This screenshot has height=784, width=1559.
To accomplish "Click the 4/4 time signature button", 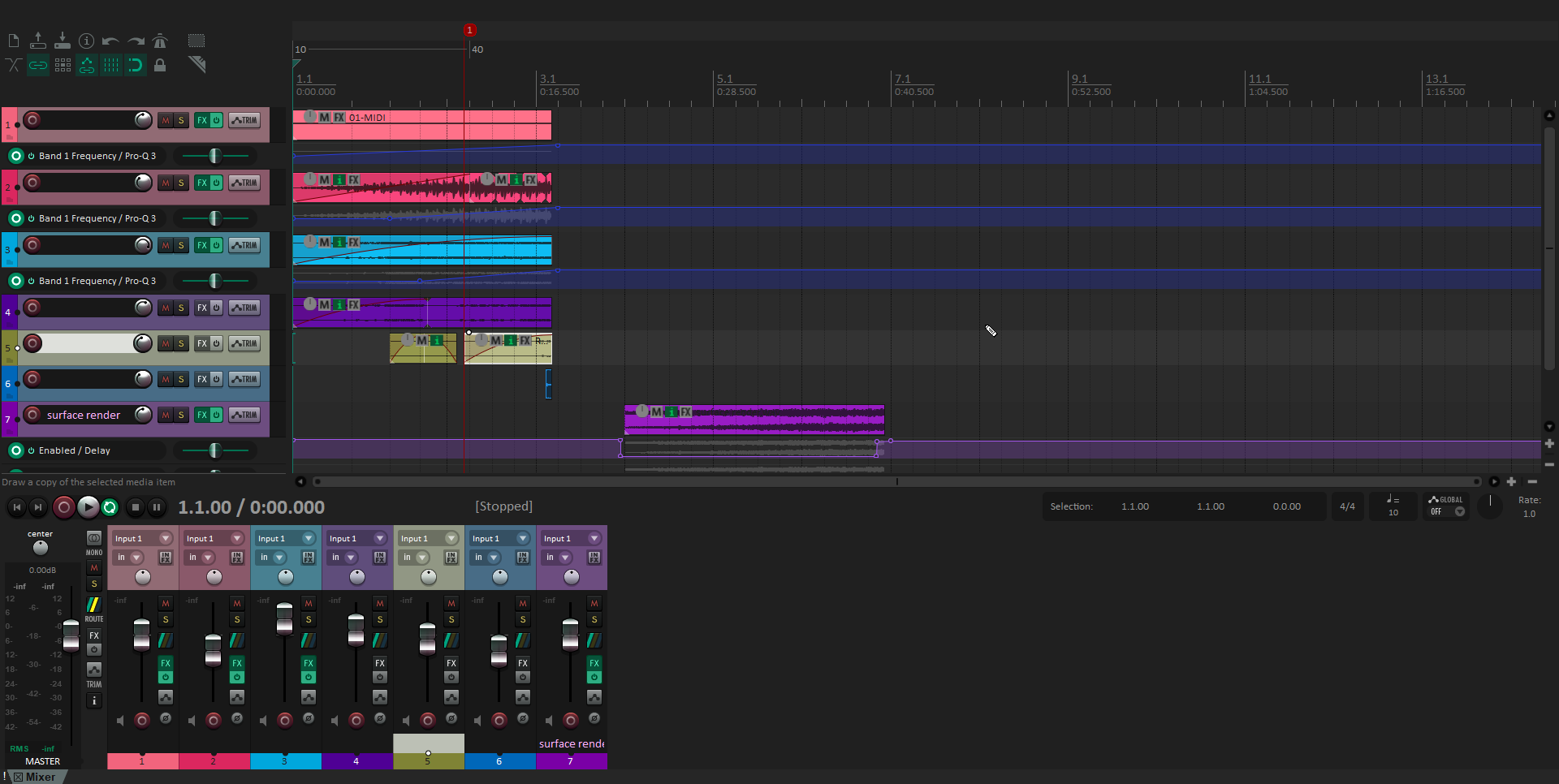I will [x=1347, y=506].
